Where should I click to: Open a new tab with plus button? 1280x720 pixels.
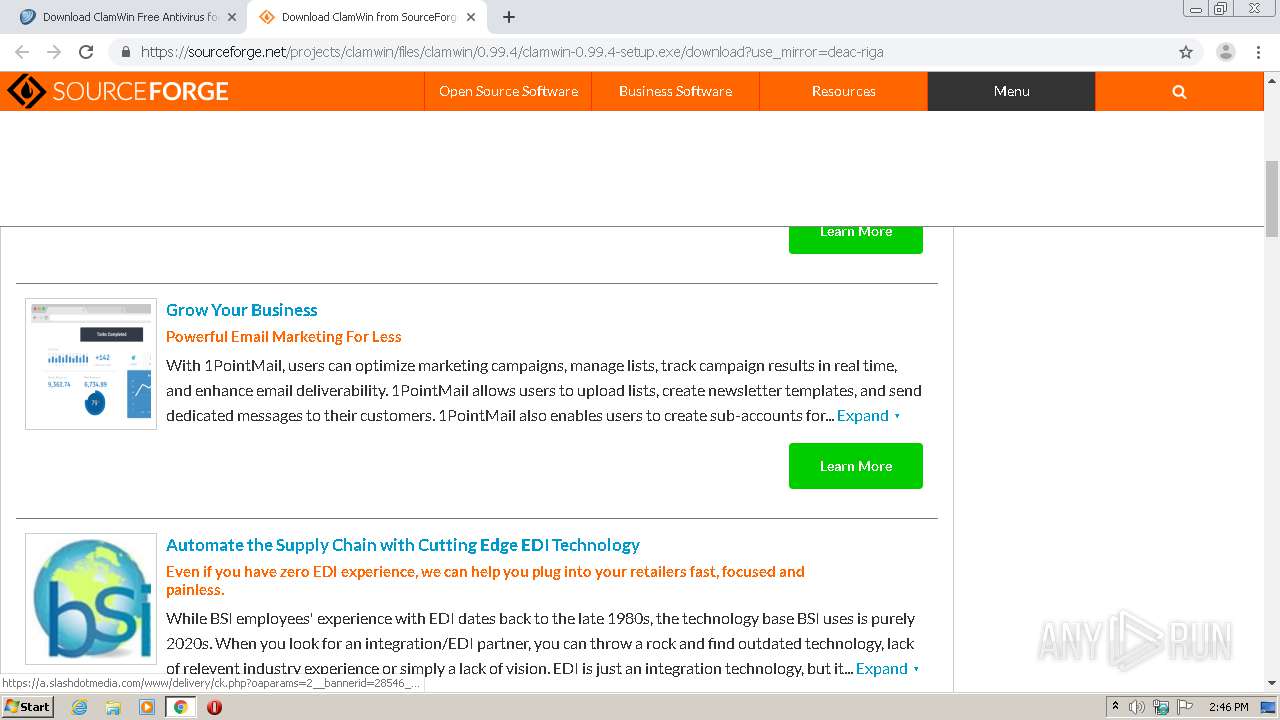pos(508,17)
